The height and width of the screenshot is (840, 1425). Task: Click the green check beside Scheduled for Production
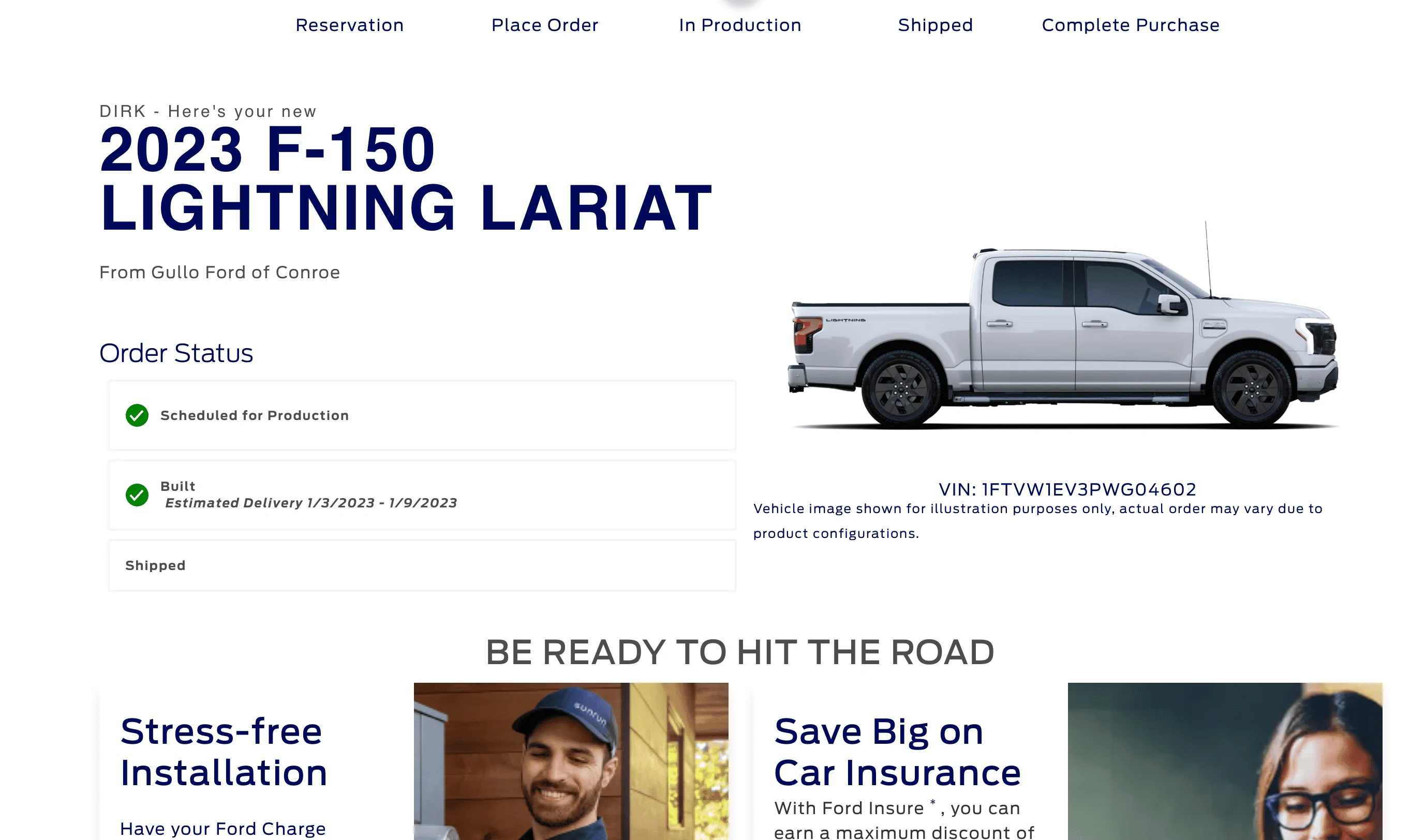click(x=137, y=415)
